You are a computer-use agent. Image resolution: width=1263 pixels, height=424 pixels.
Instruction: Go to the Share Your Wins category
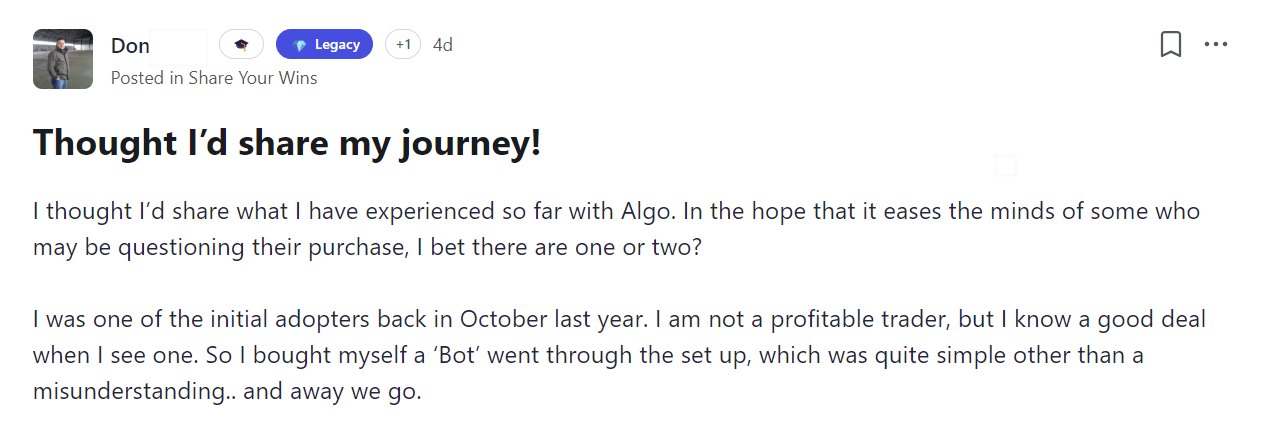pos(253,78)
